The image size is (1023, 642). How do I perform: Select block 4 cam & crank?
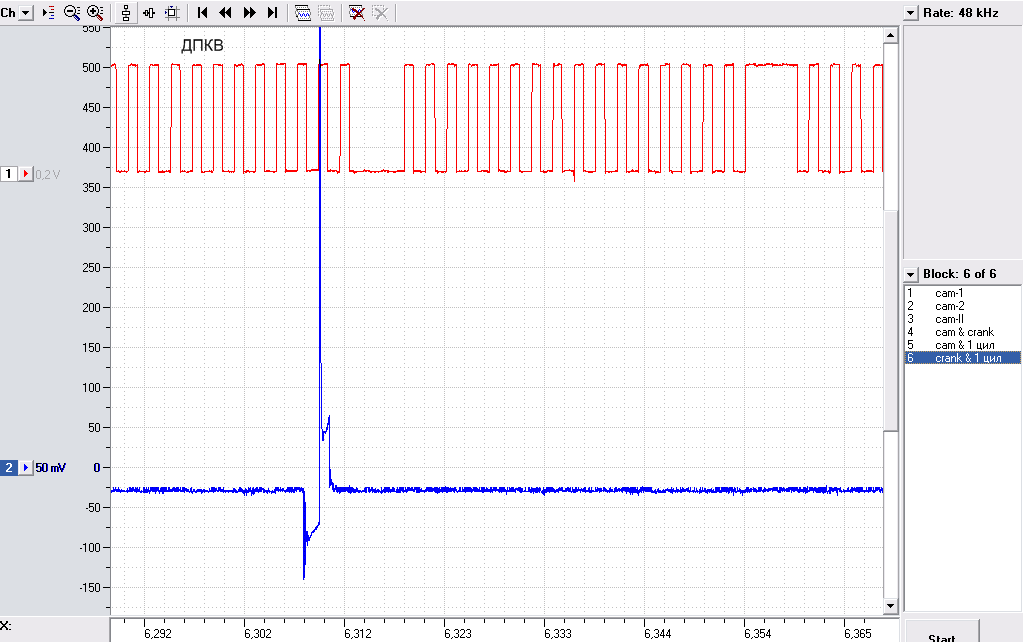pyautogui.click(x=962, y=332)
